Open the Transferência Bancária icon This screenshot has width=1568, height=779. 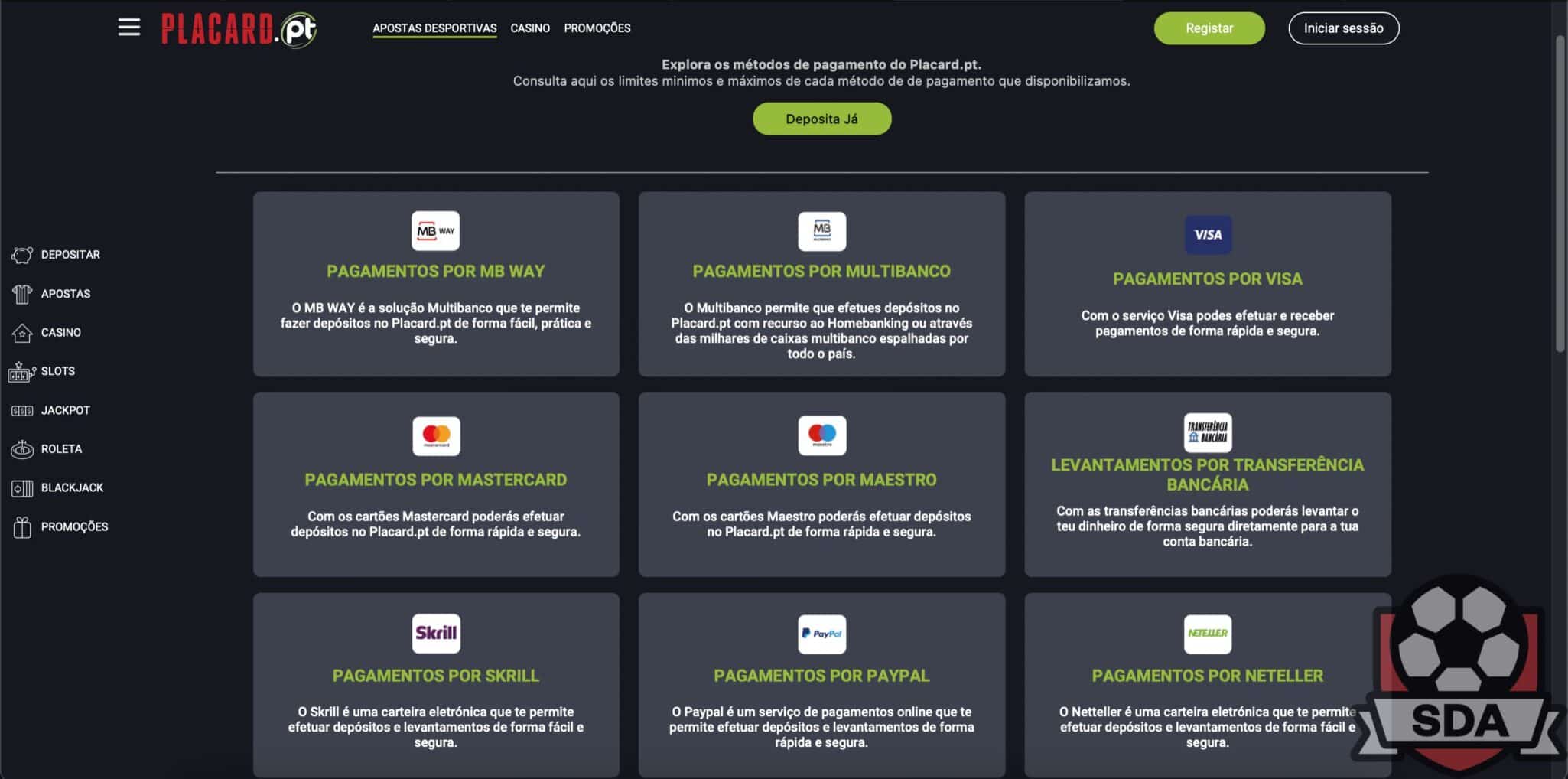1207,432
